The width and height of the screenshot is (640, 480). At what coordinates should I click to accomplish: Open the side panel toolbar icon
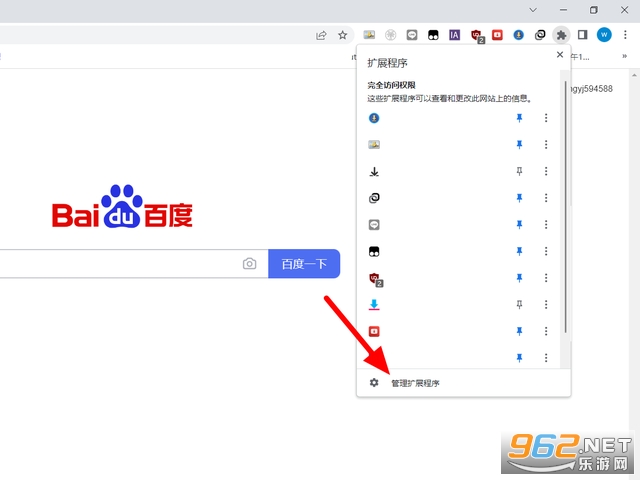pyautogui.click(x=583, y=35)
